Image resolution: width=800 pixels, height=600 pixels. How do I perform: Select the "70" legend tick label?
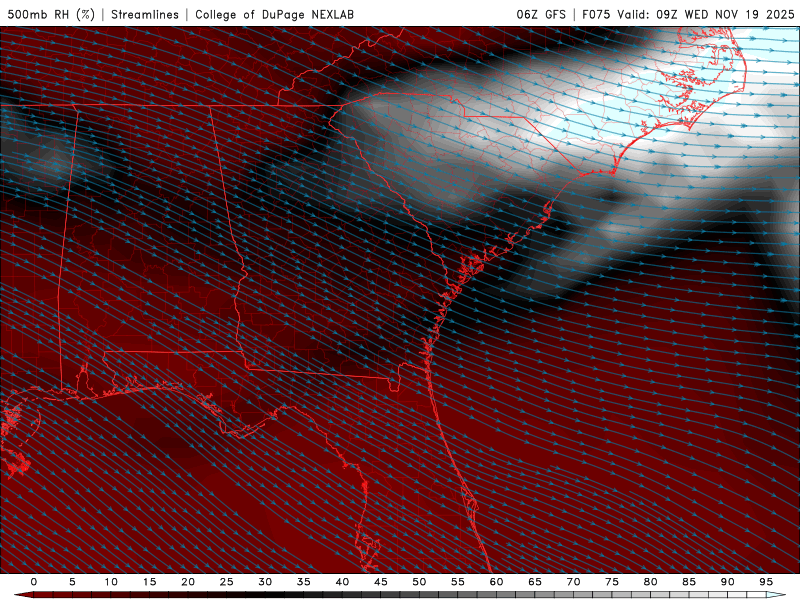(573, 582)
